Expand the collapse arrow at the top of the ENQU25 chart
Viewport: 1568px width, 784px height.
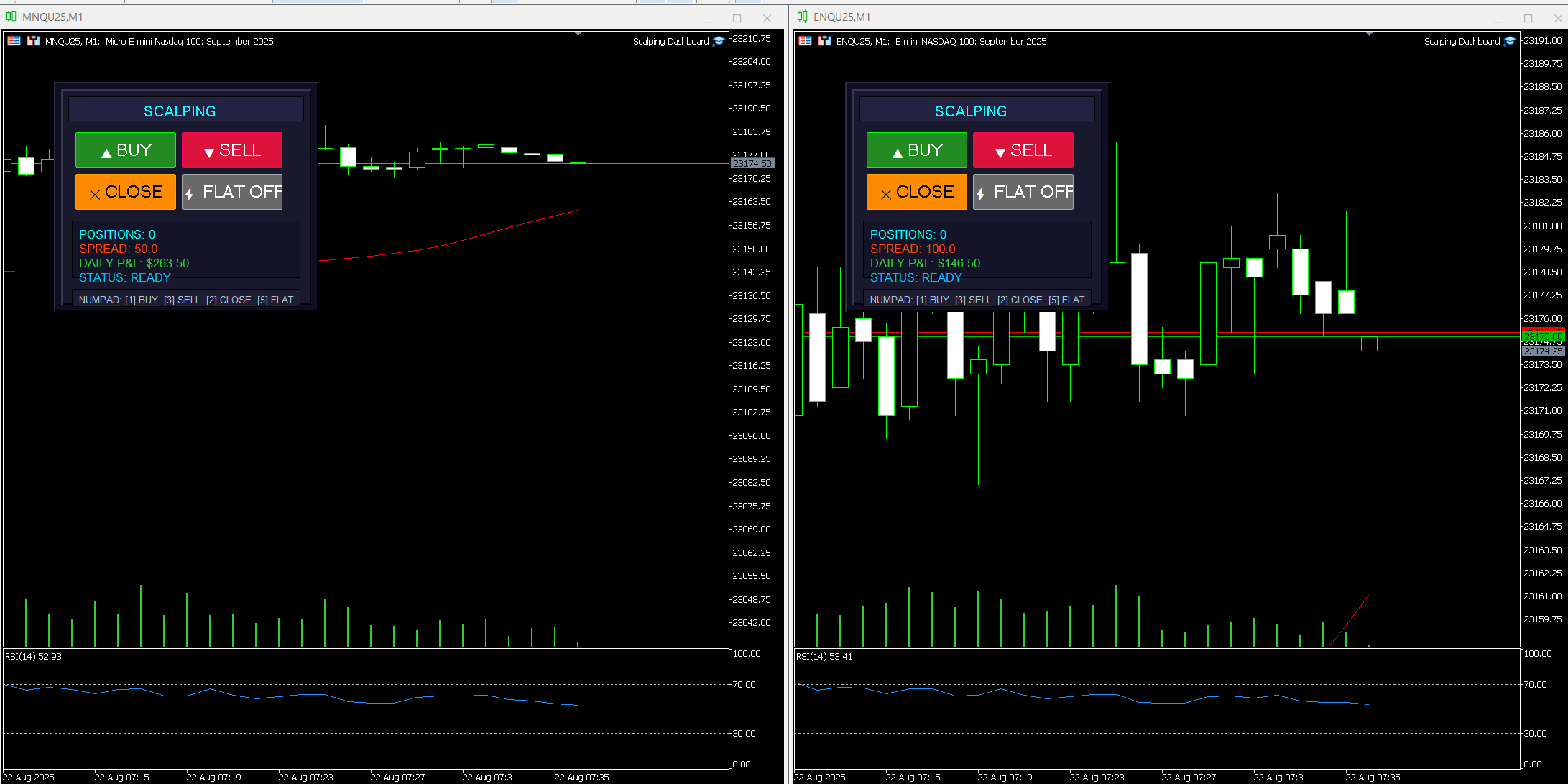point(1369,32)
